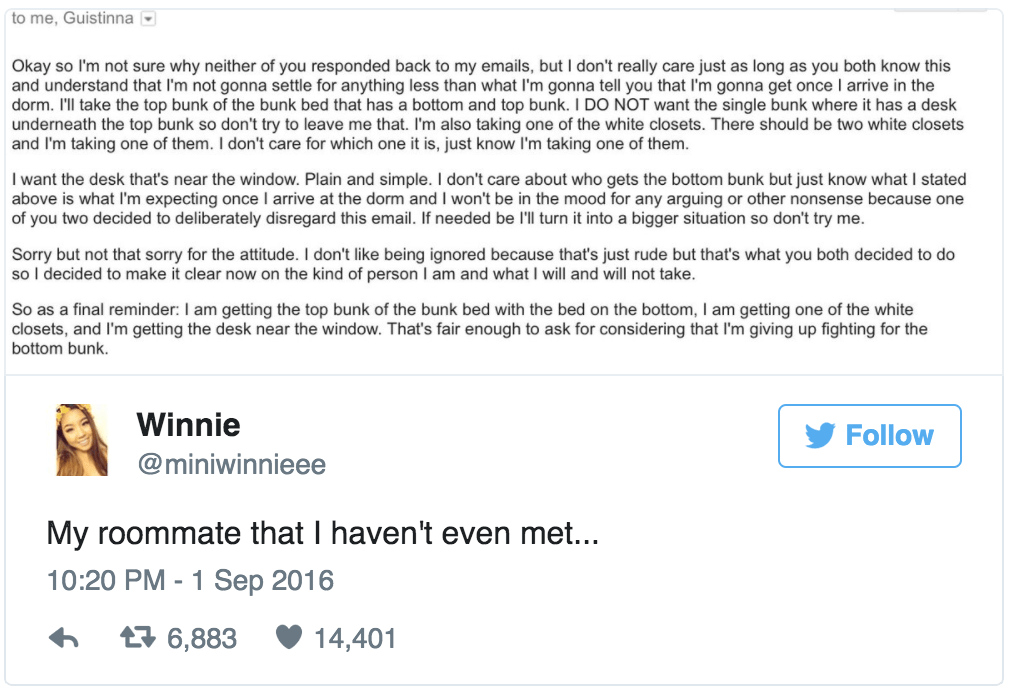
Task: Click the reply arrow icon
Action: pyautogui.click(x=63, y=638)
